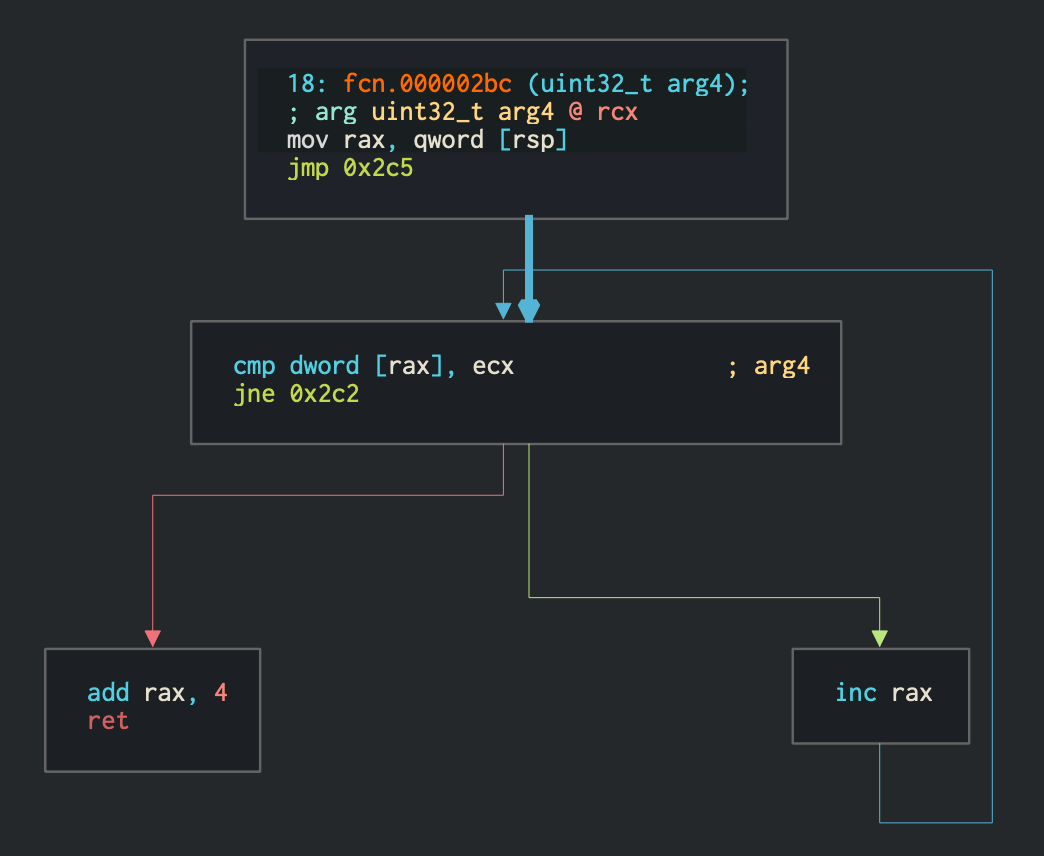The image size is (1044, 856).
Task: Select the function name fcn.000002bc
Action: point(432,84)
